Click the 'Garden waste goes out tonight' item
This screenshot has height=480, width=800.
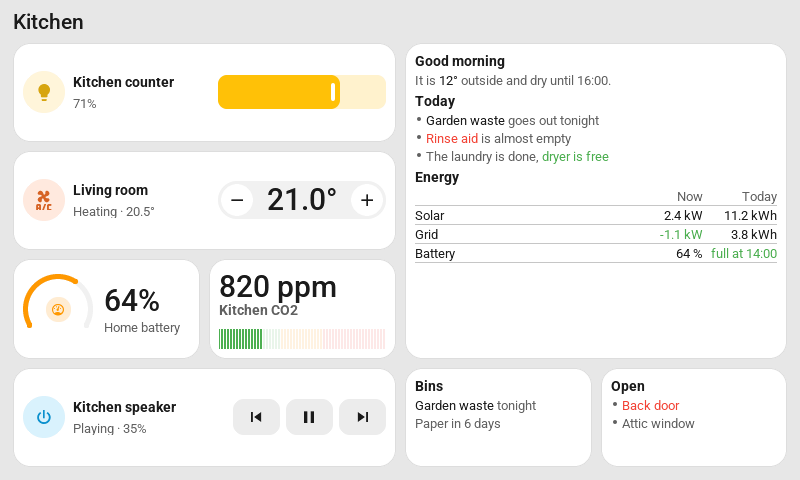tap(512, 121)
